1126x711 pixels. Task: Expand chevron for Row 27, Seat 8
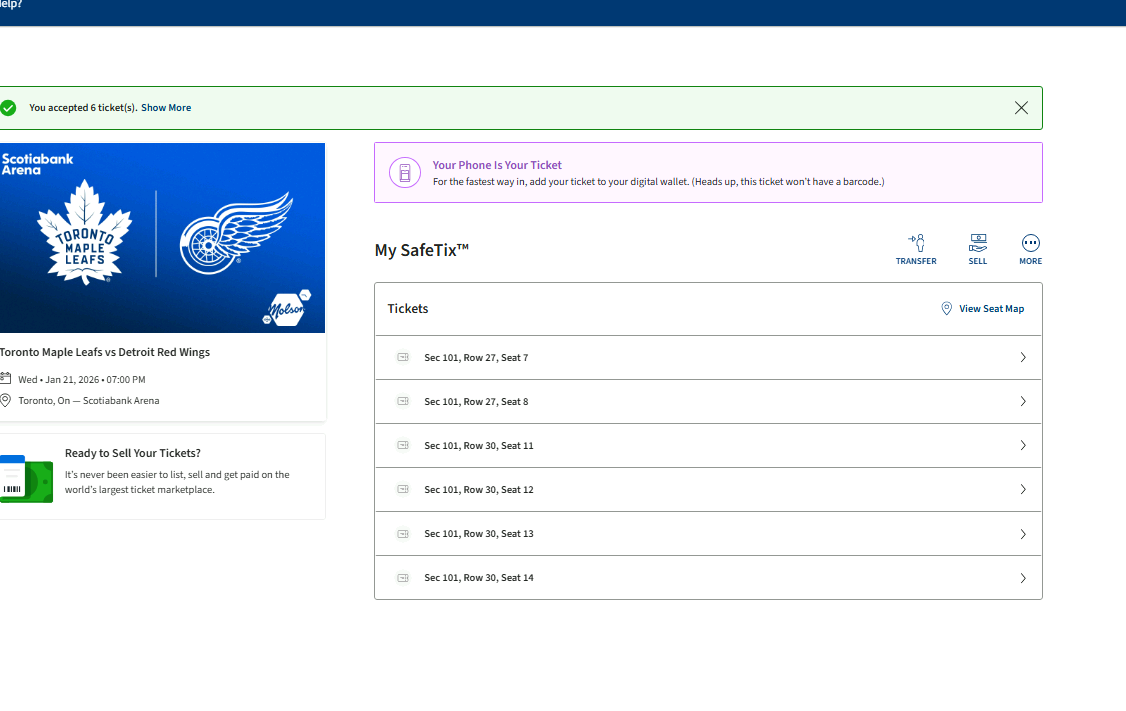[x=1023, y=401]
